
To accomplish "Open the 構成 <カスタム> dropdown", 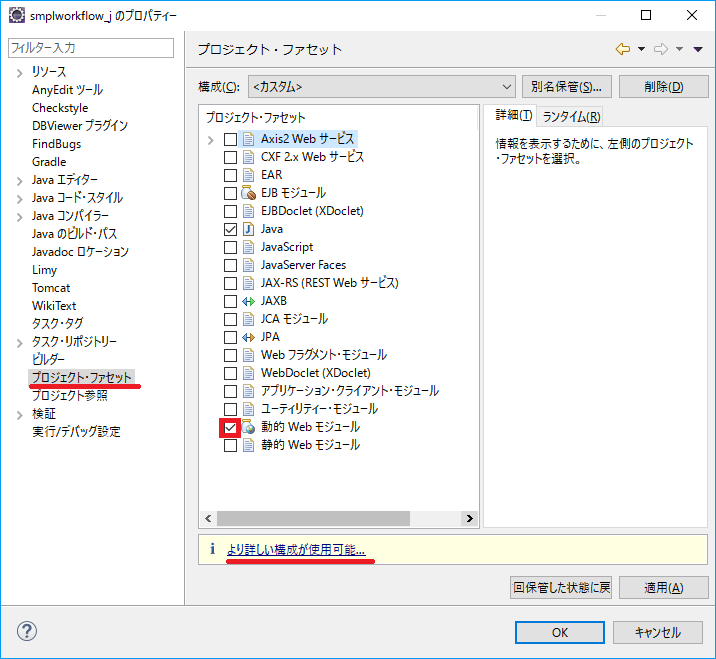I will 382,86.
